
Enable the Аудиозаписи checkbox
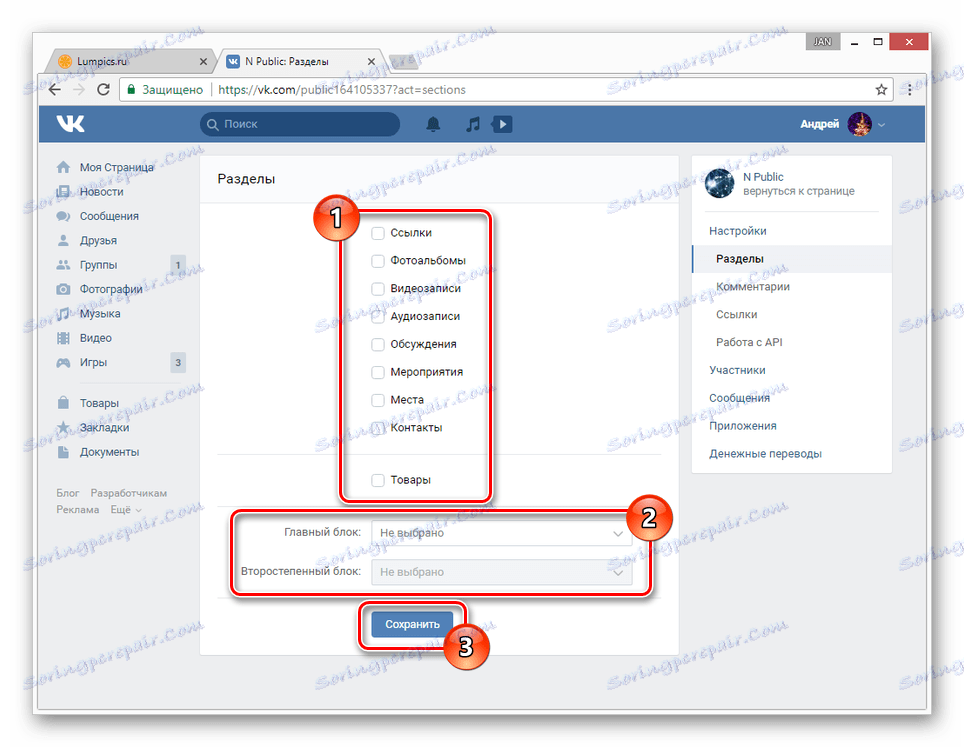tap(378, 316)
